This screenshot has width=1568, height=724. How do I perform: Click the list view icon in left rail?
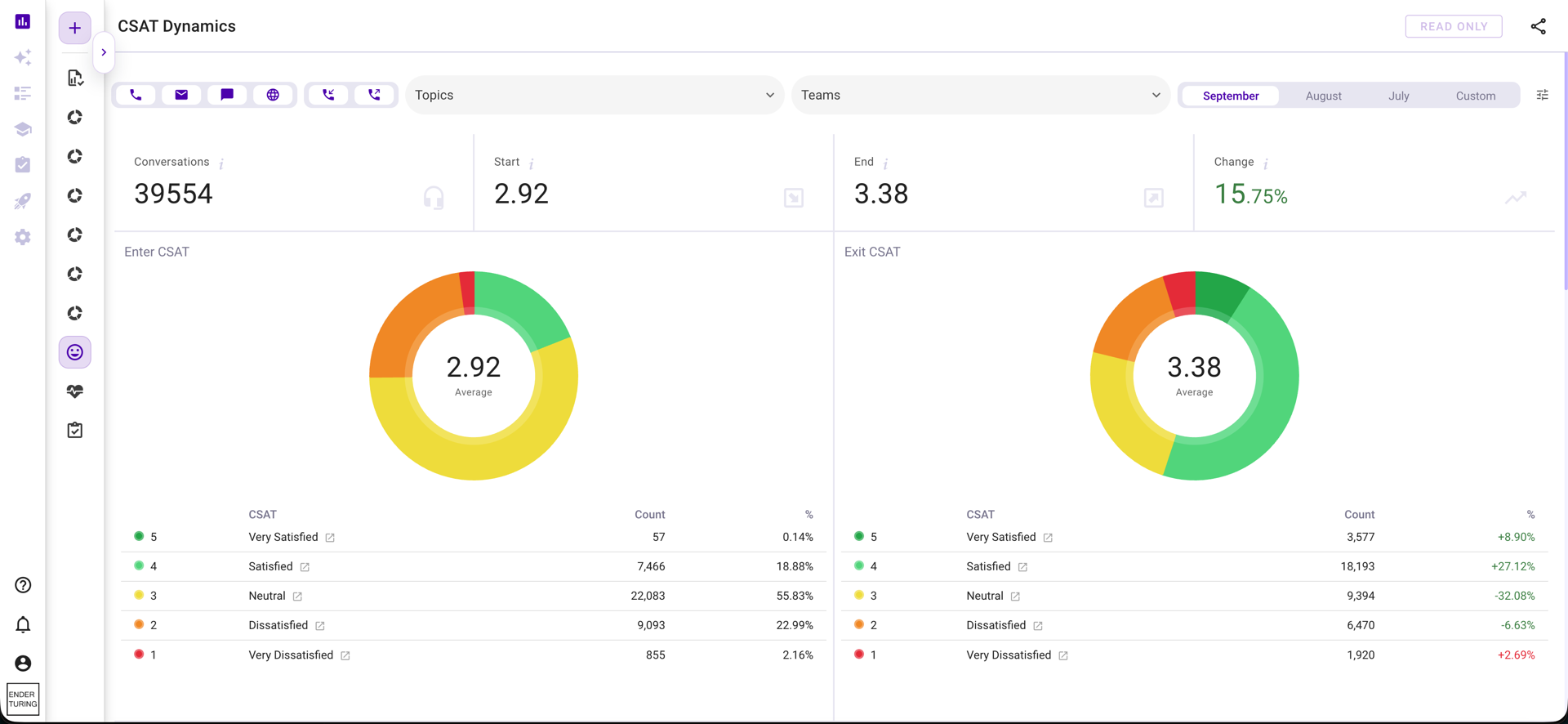point(23,93)
